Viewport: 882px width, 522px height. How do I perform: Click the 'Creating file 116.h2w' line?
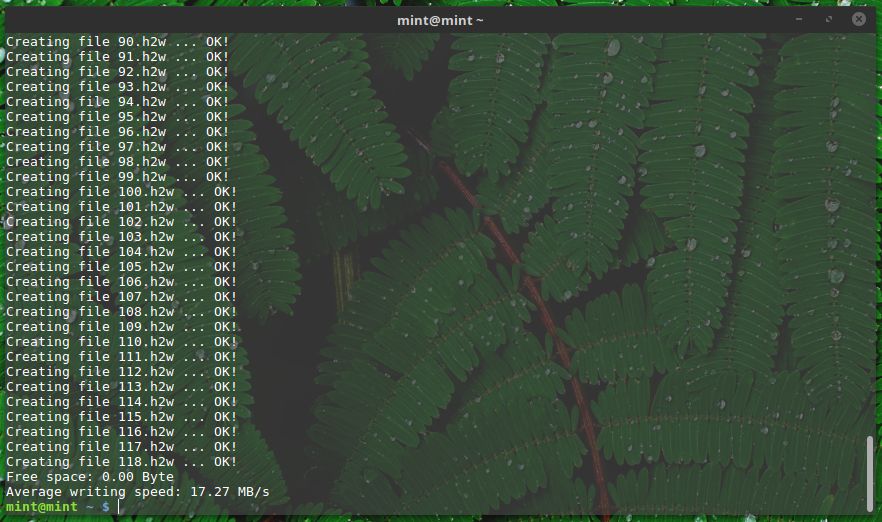coord(122,432)
